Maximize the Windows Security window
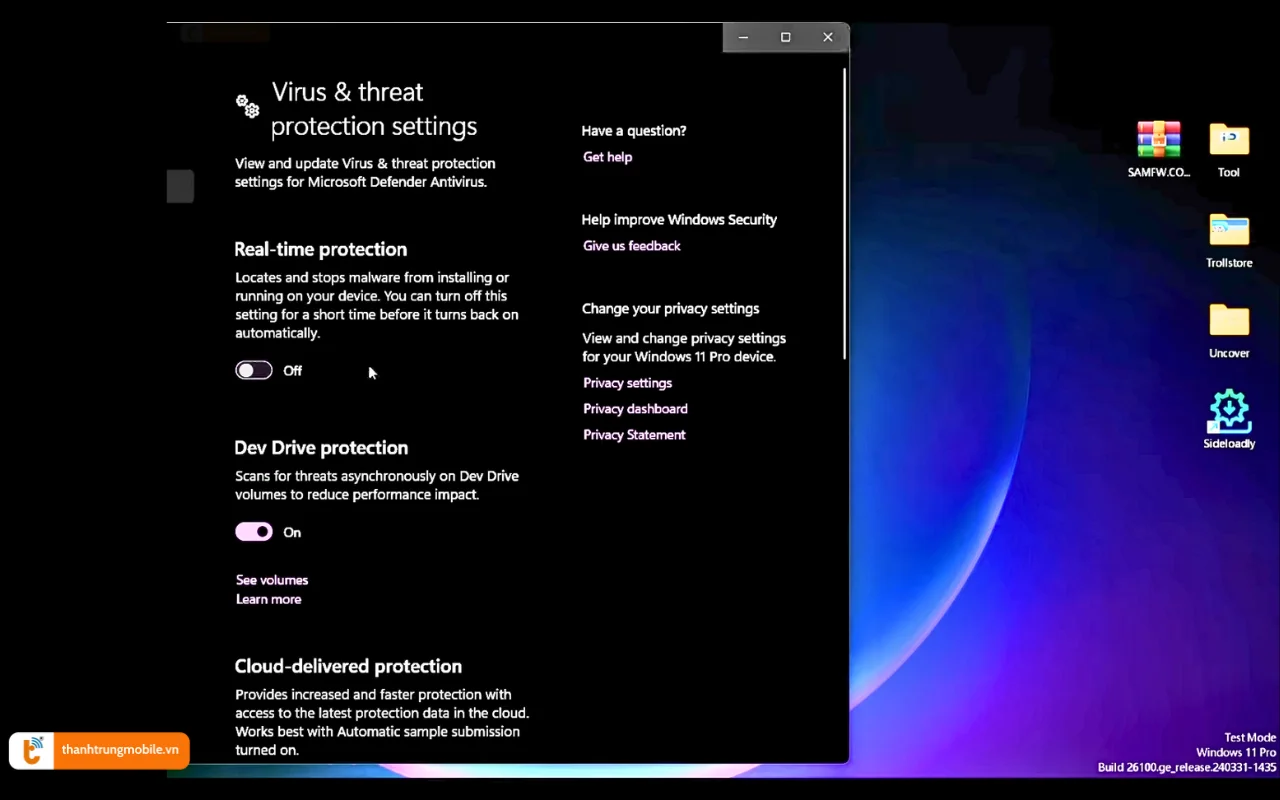The width and height of the screenshot is (1280, 800). [786, 37]
